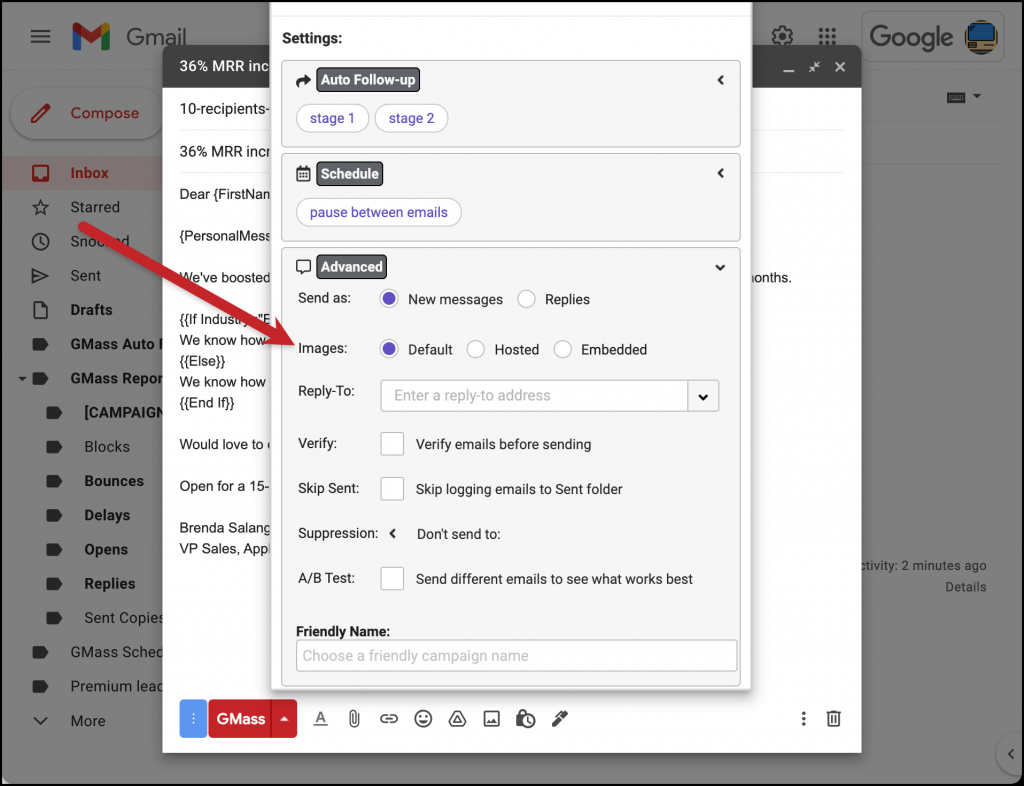
Task: Attach a file with the paperclip icon
Action: [x=355, y=718]
